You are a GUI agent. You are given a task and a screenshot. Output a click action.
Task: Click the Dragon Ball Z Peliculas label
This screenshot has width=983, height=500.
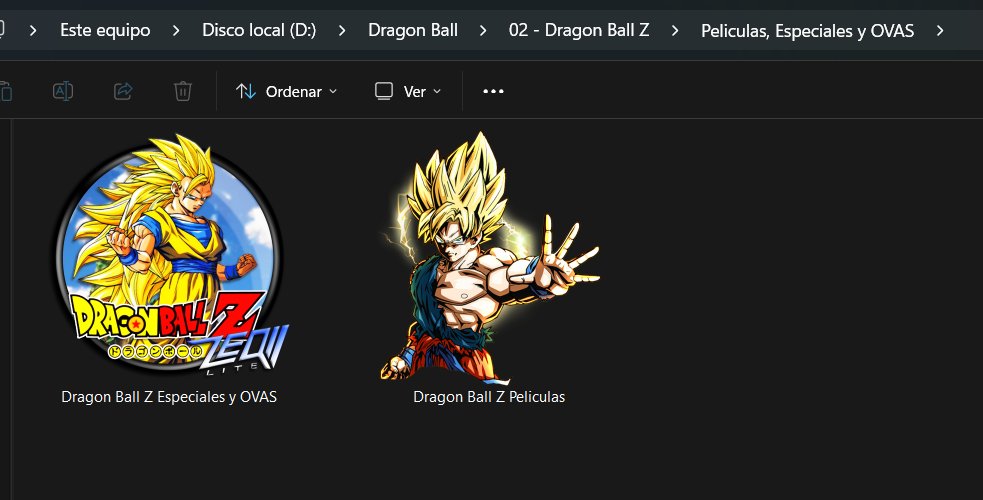[489, 397]
